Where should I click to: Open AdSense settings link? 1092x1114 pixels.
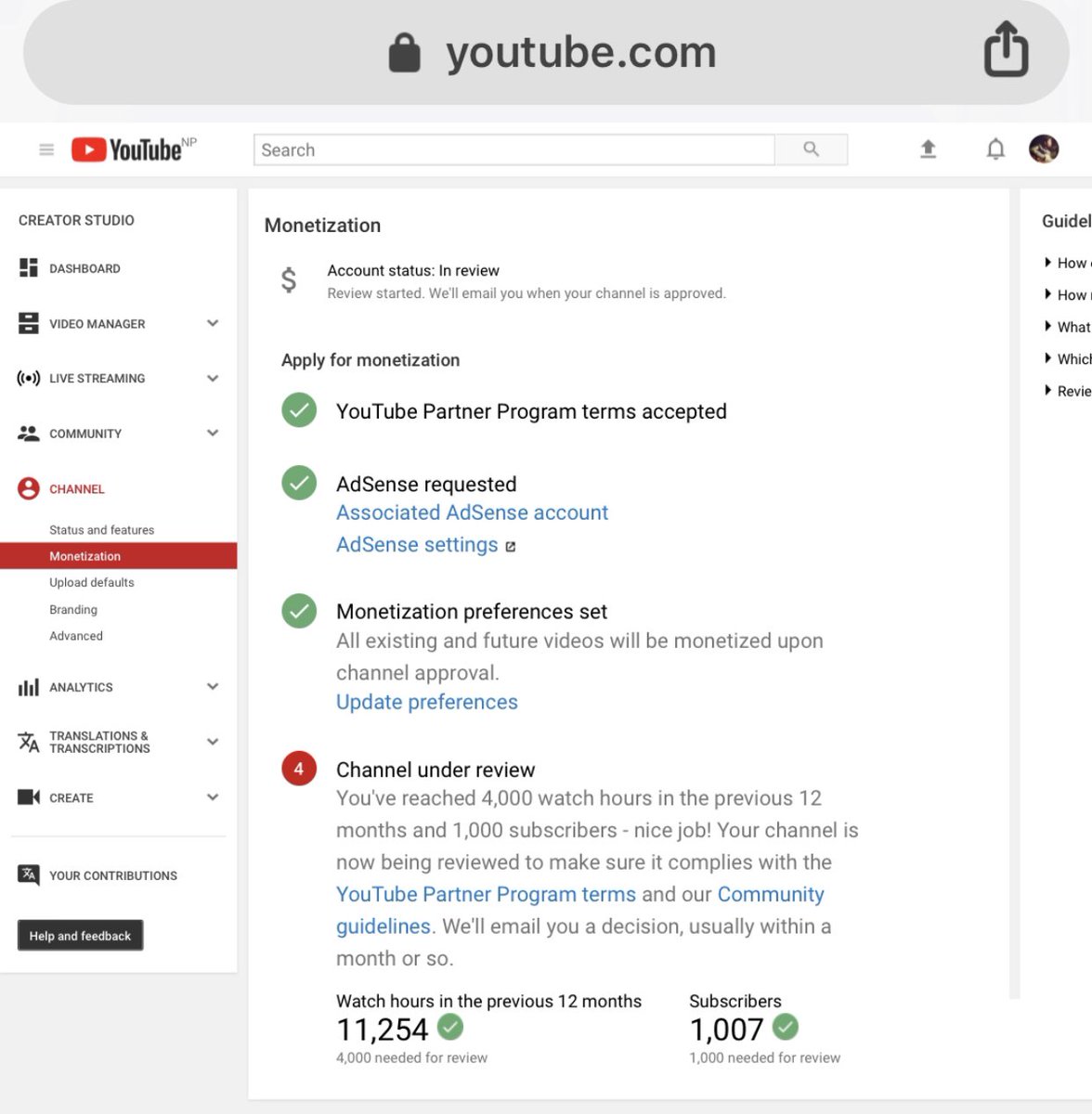pos(417,545)
